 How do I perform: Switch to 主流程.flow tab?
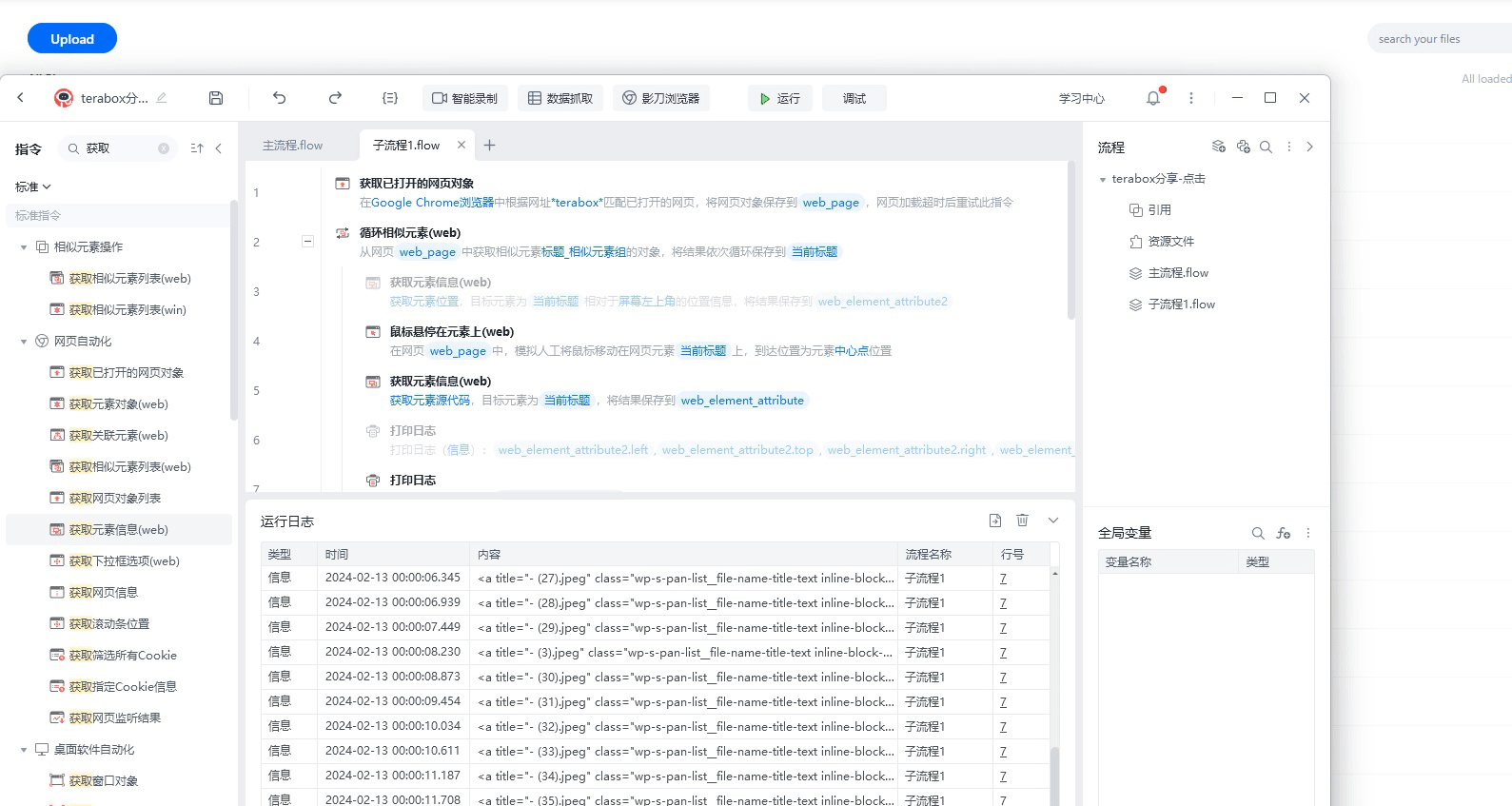click(293, 146)
